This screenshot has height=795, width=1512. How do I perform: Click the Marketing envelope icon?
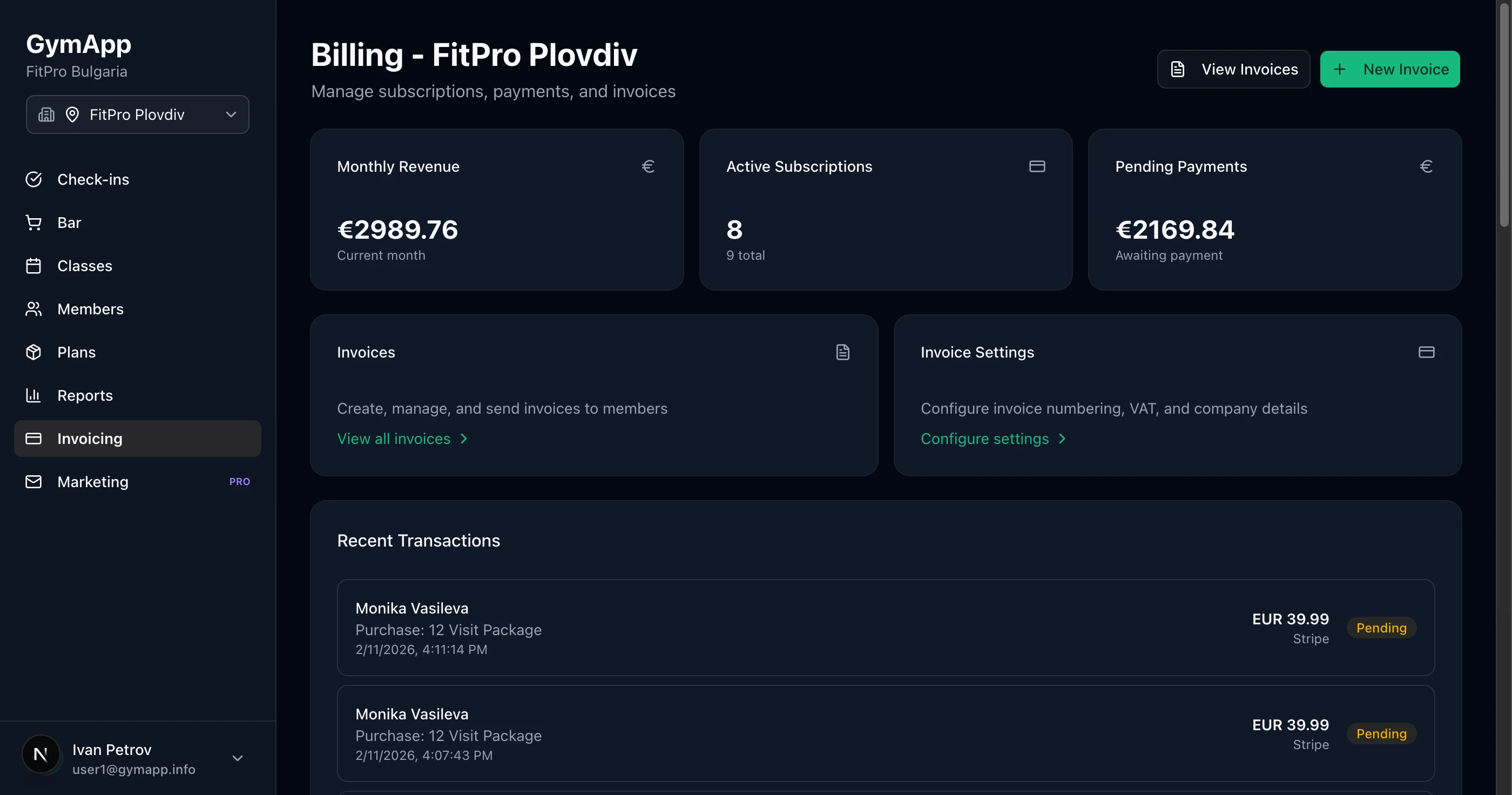click(x=33, y=481)
